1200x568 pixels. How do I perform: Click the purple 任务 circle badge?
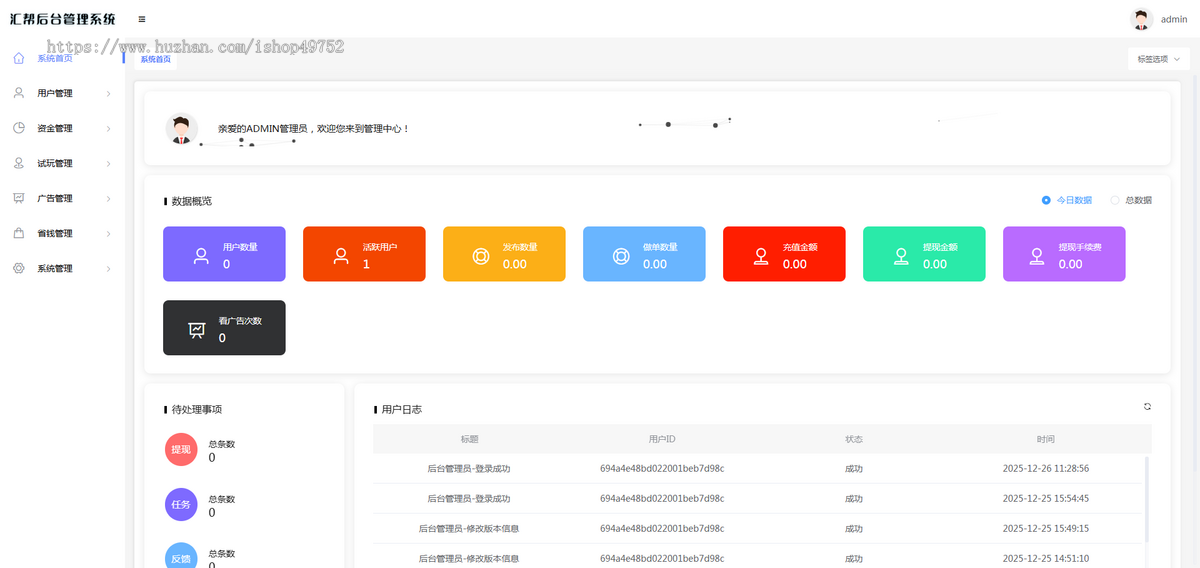pos(181,504)
